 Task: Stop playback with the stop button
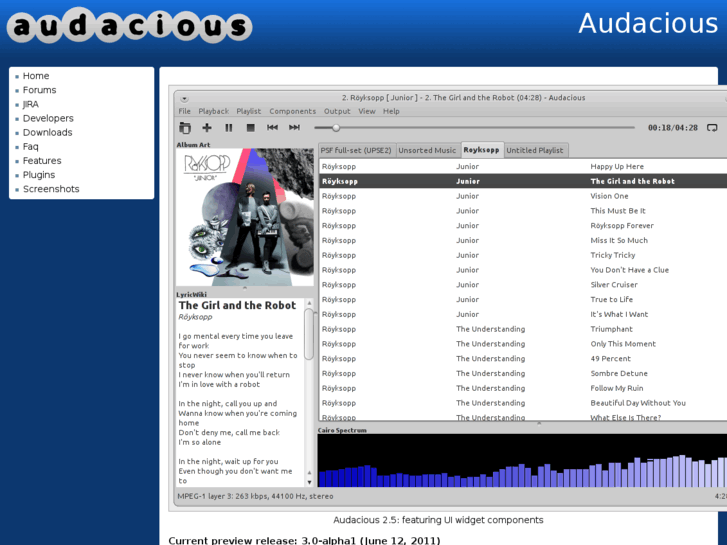click(250, 128)
